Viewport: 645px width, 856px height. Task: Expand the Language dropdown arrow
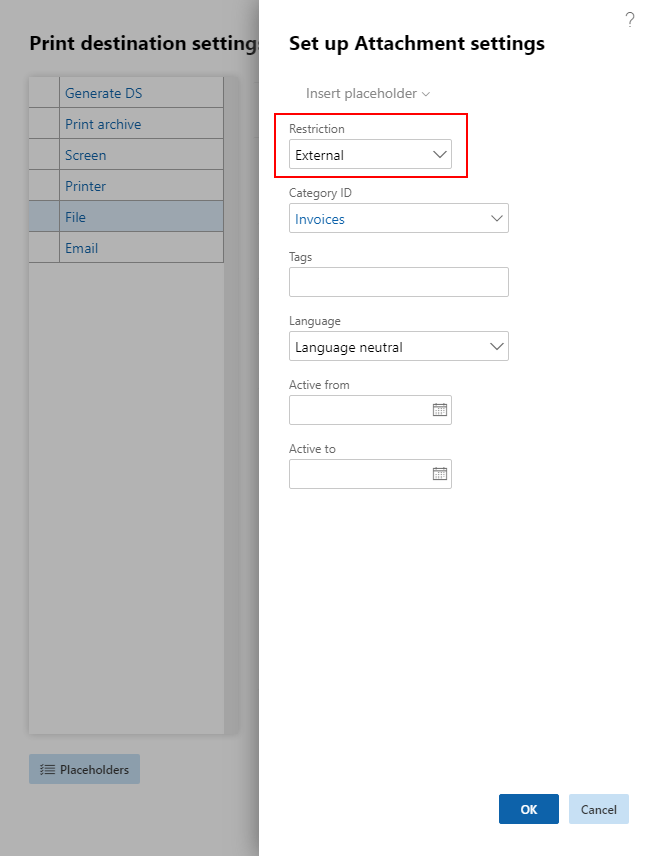coord(496,346)
